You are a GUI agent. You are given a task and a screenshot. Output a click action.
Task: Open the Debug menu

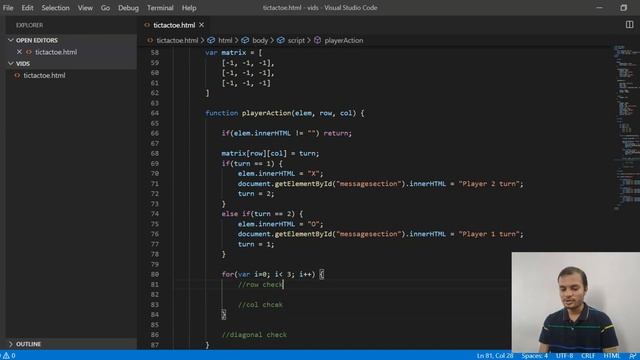click(128, 8)
